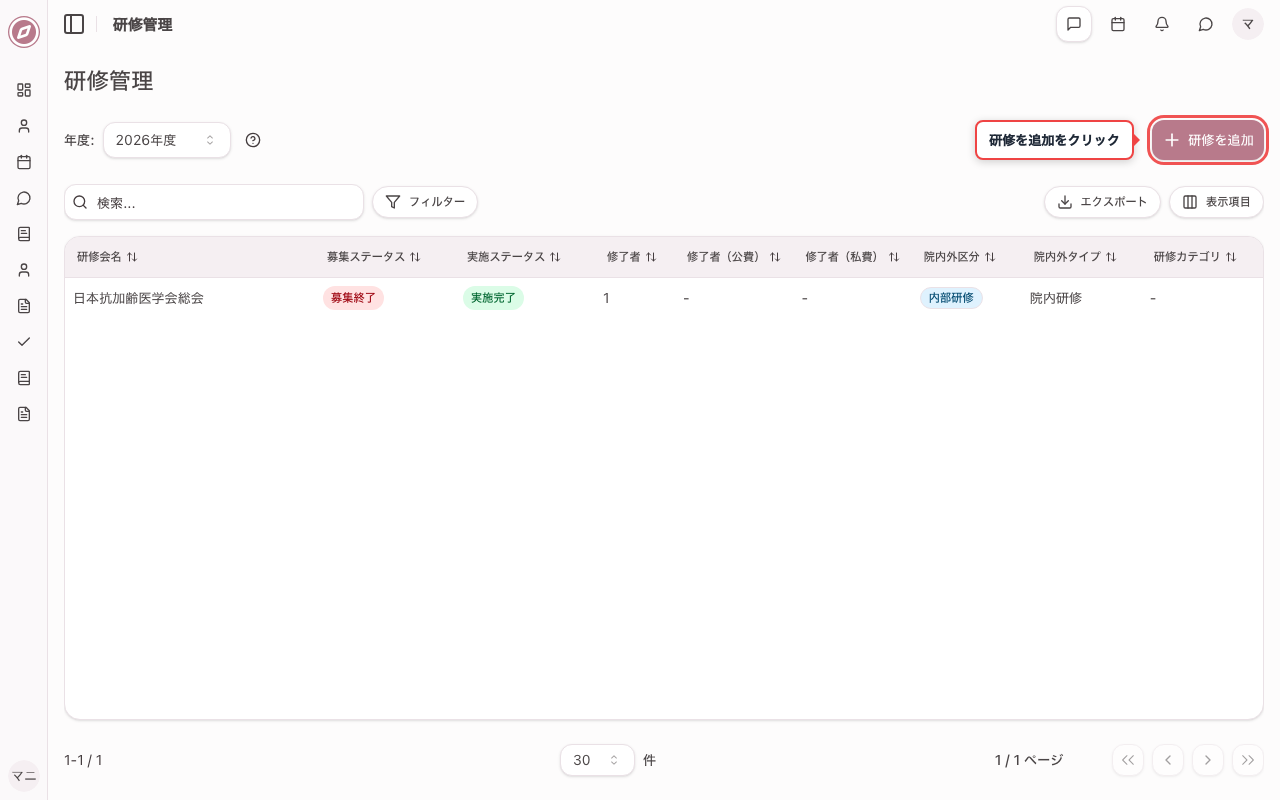Open the checkmark icon in the left sidebar
The width and height of the screenshot is (1280, 800).
24,342
